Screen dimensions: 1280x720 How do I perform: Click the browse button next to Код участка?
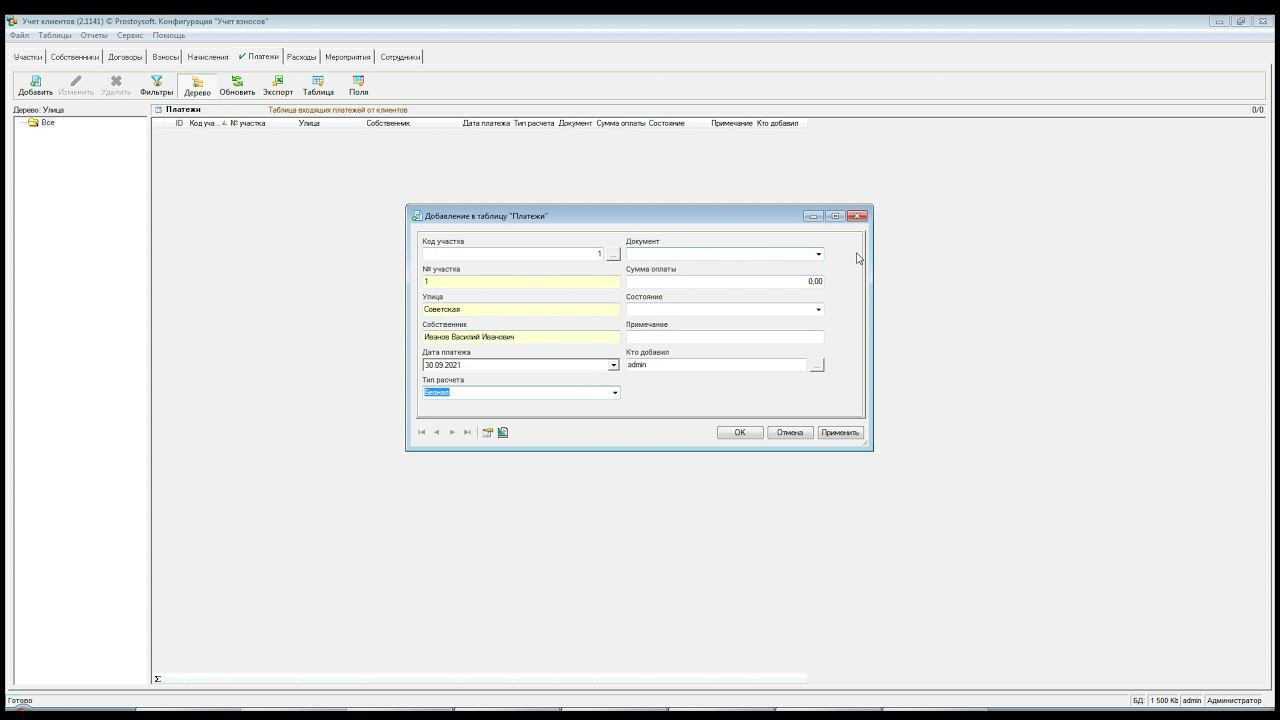tap(613, 254)
